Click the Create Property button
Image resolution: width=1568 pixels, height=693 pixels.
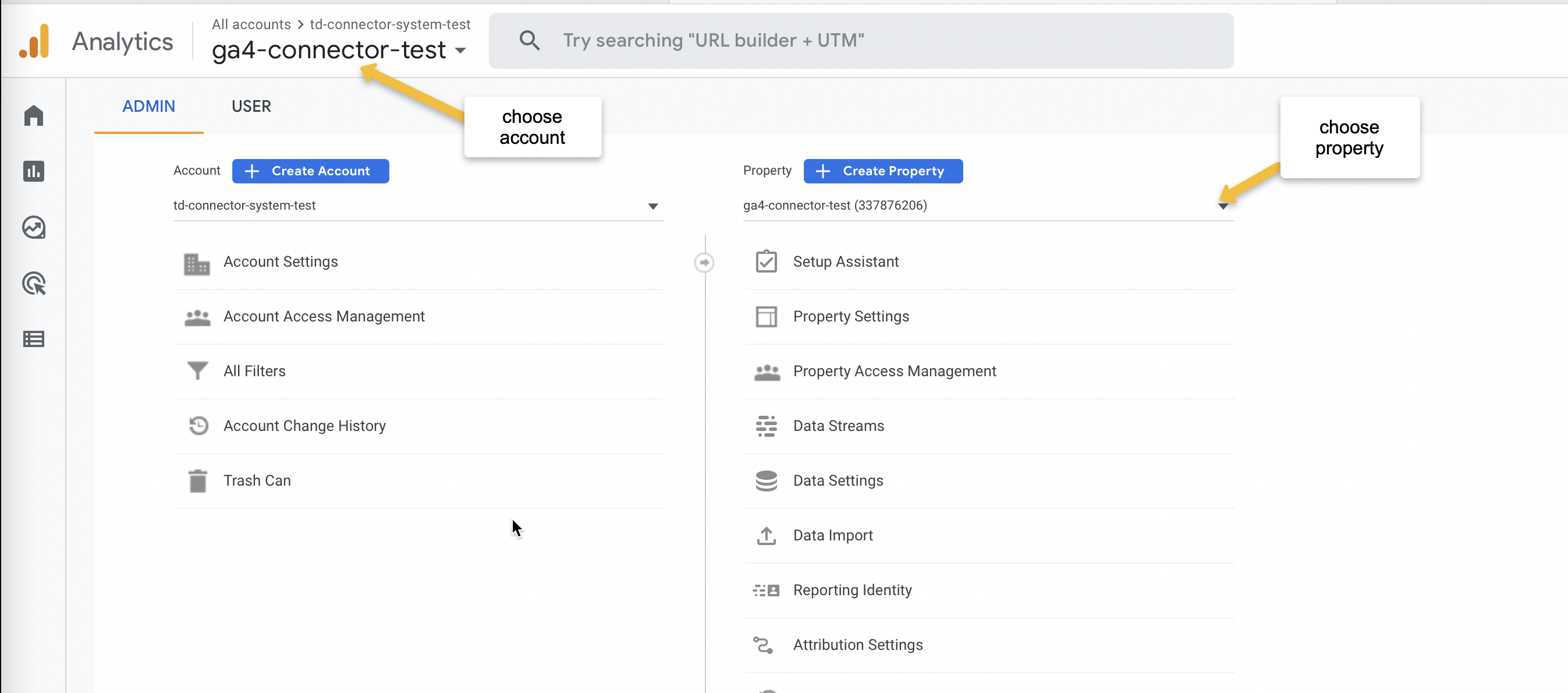tap(882, 171)
